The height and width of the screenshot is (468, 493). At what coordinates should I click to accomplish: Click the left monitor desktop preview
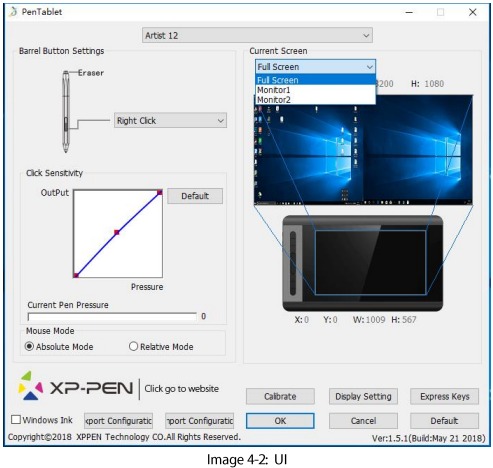pyautogui.click(x=308, y=150)
